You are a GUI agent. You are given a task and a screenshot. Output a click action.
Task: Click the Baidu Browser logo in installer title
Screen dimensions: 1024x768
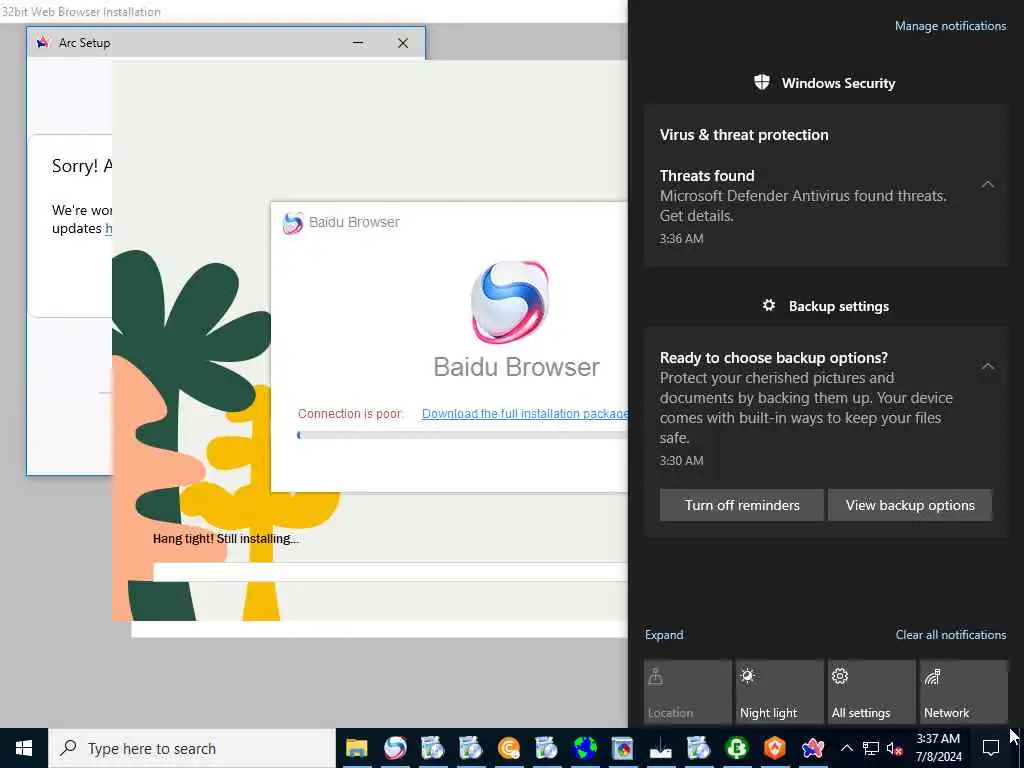293,223
